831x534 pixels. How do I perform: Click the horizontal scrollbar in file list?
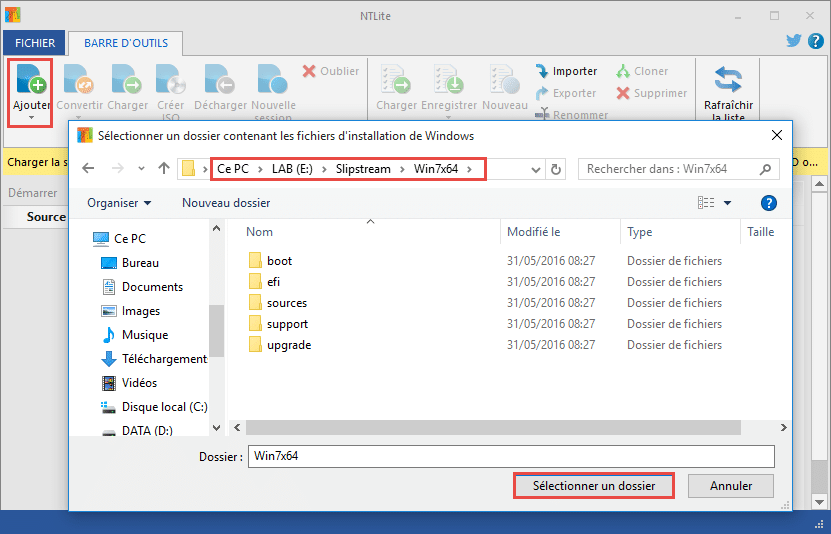click(493, 428)
